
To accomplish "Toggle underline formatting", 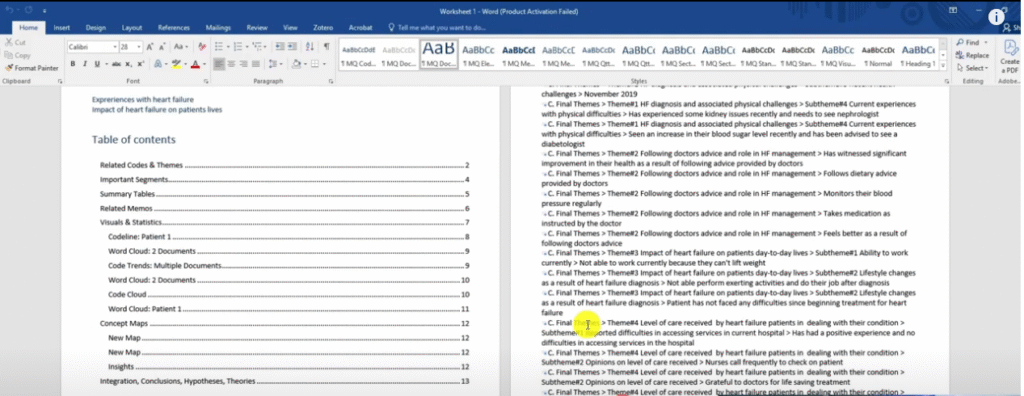I will (x=97, y=64).
